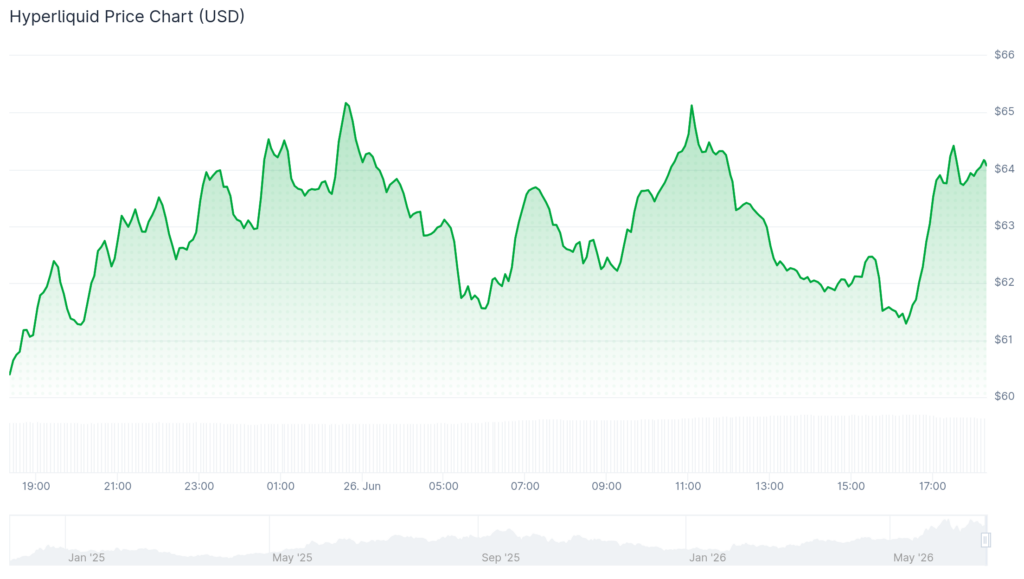Screen dimensions: 1024x579
Task: Click the 05:00 time axis label
Action: click(443, 486)
